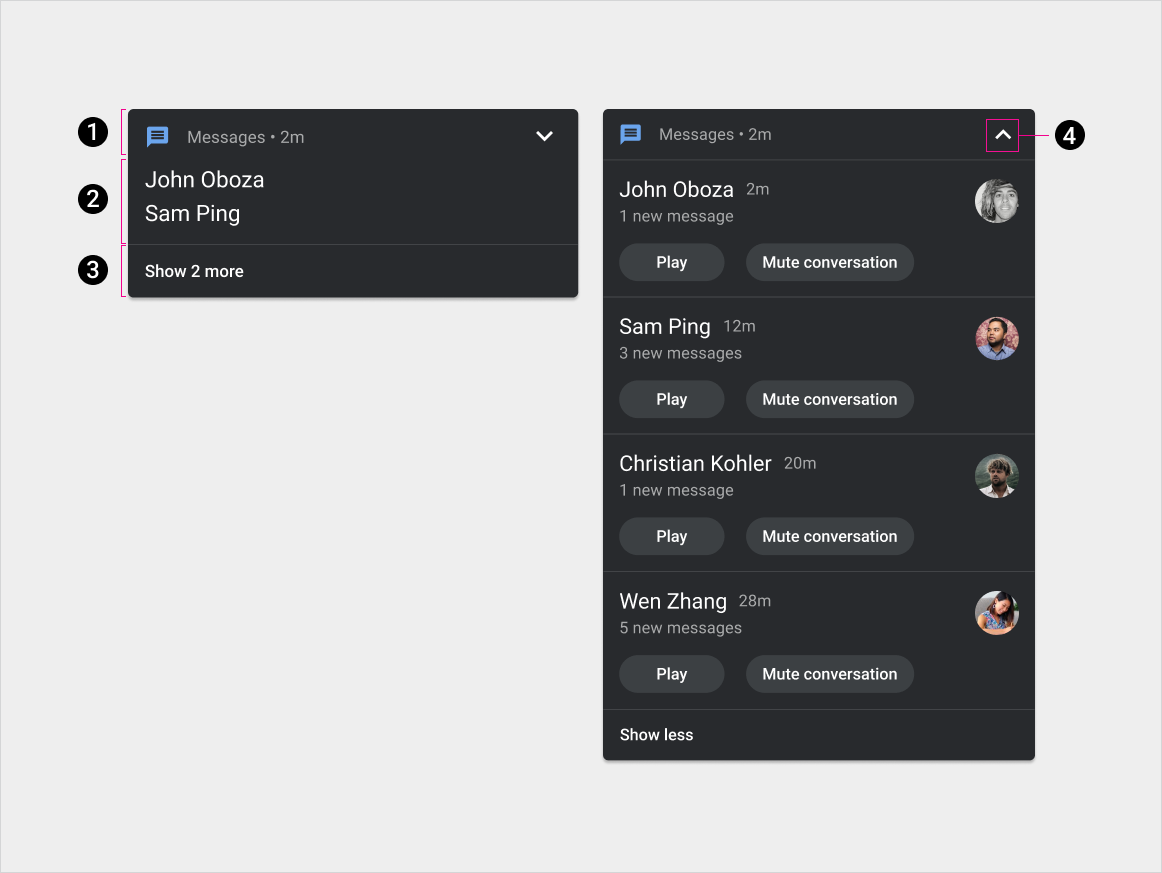Click the Messages icon in collapsed notification
Viewport: 1162px width, 873px height.
coord(158,137)
